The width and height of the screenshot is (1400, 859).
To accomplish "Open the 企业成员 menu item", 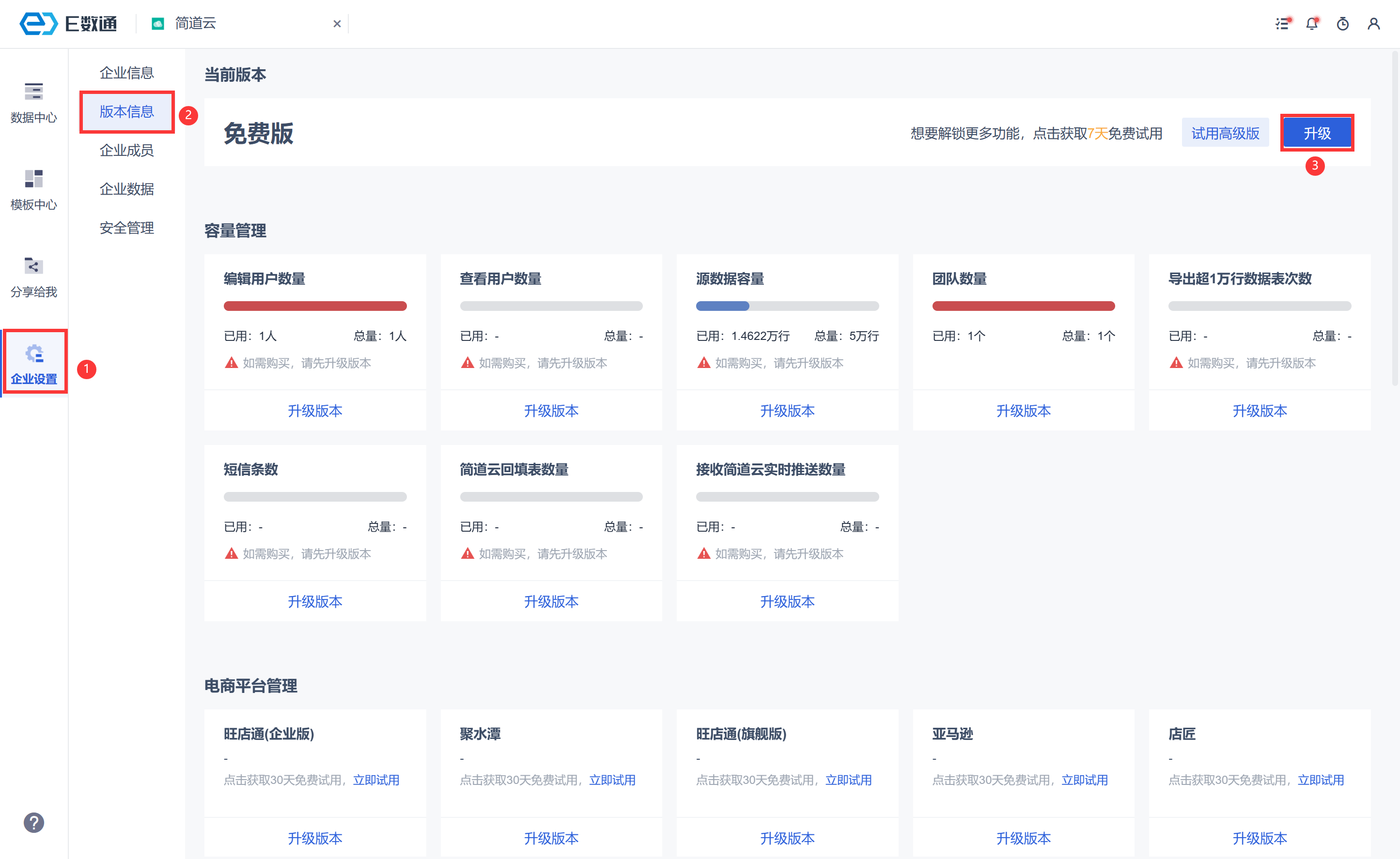I will point(126,150).
